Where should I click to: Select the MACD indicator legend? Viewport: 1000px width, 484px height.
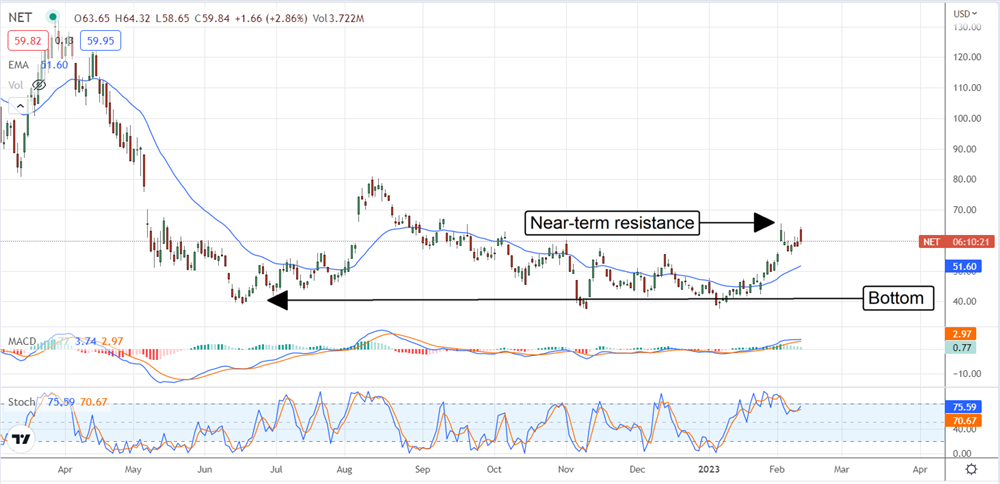coord(20,342)
